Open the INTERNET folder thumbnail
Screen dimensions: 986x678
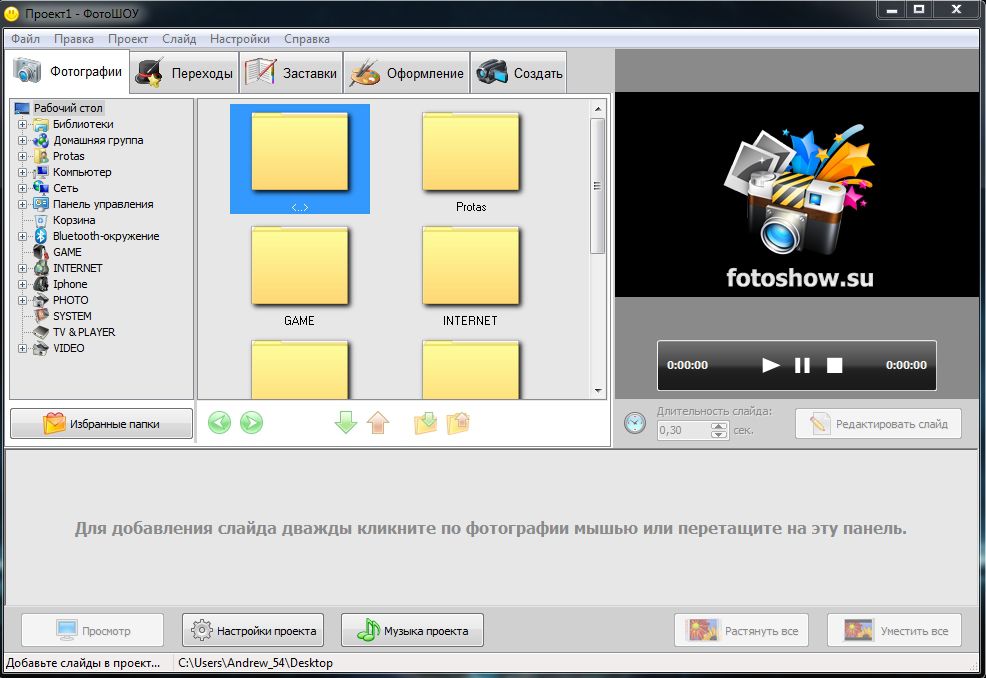click(x=470, y=275)
